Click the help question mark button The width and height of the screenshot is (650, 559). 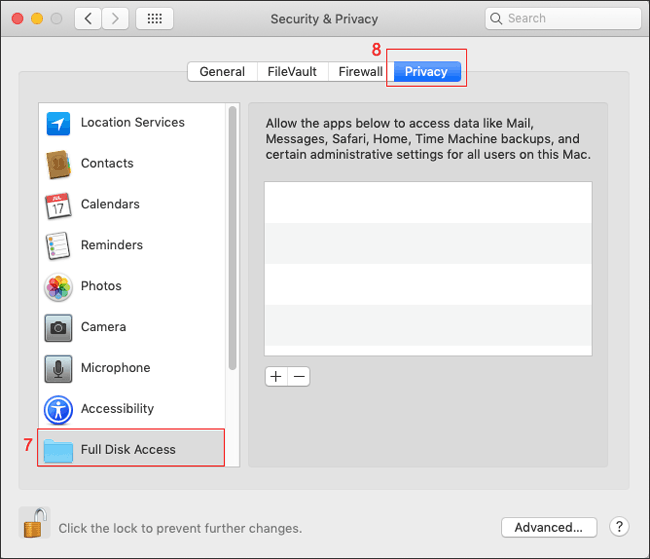(619, 527)
